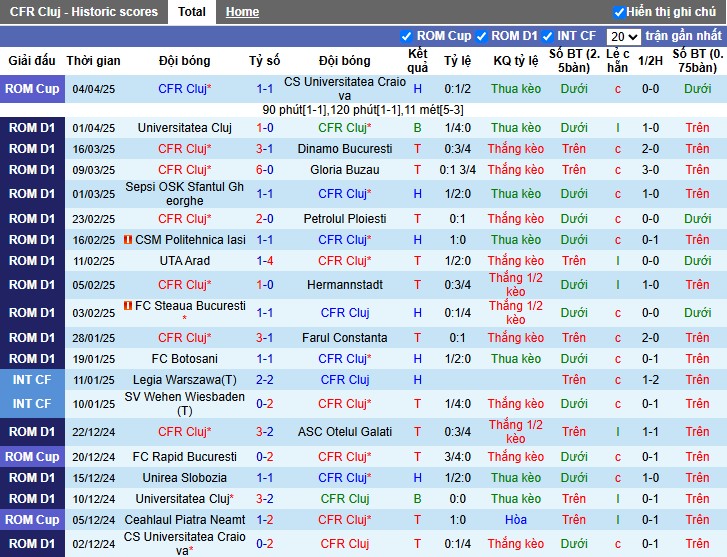Uncheck the ROM D1 filter checkbox
The width and height of the screenshot is (727, 557).
[481, 36]
